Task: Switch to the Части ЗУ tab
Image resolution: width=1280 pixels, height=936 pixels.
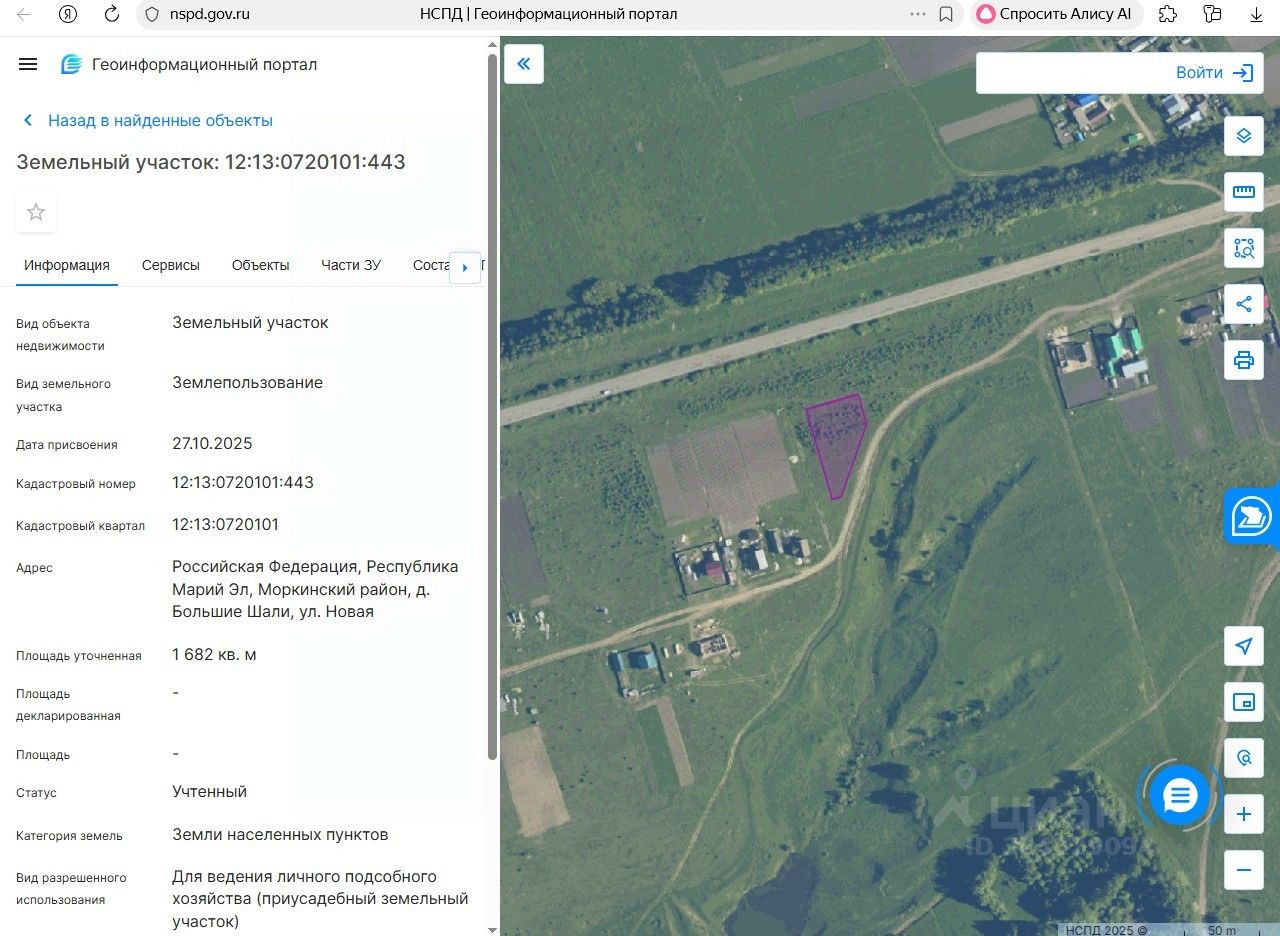Action: pos(351,265)
